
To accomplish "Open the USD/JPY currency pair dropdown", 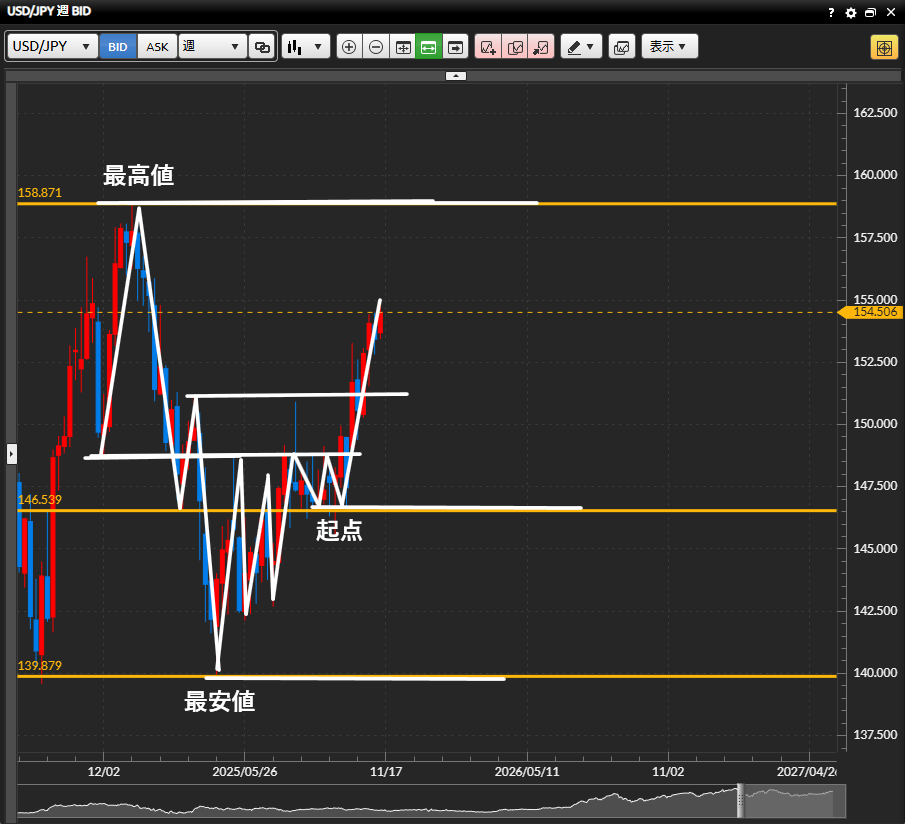I will [x=53, y=47].
